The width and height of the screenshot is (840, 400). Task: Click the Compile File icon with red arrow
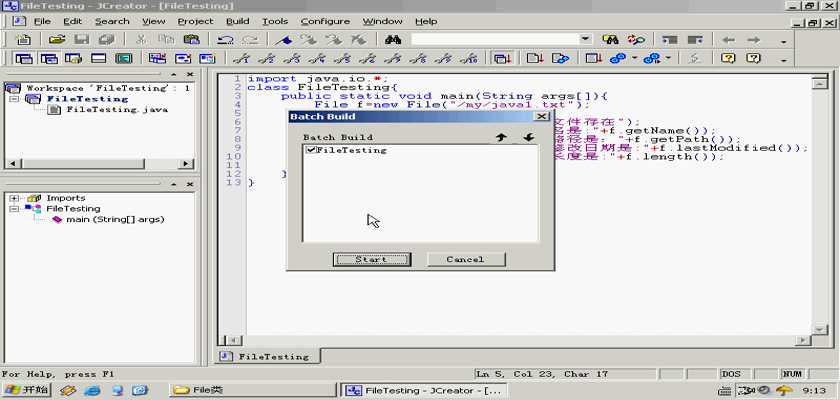pos(535,58)
